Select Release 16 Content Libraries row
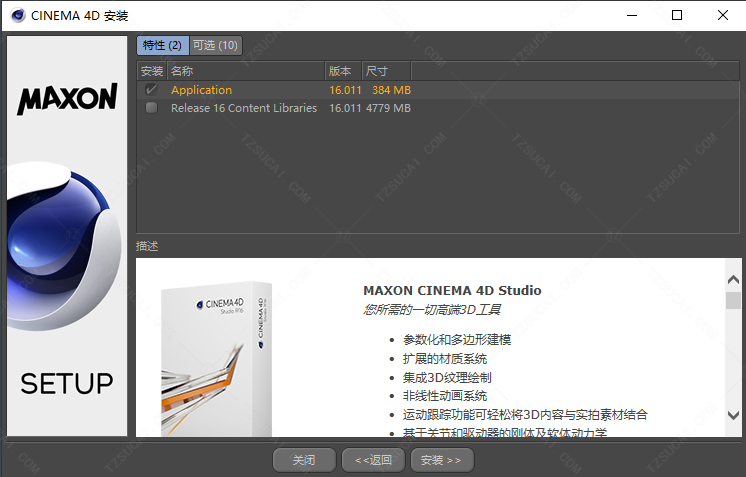The width and height of the screenshot is (746, 477). tap(438, 108)
